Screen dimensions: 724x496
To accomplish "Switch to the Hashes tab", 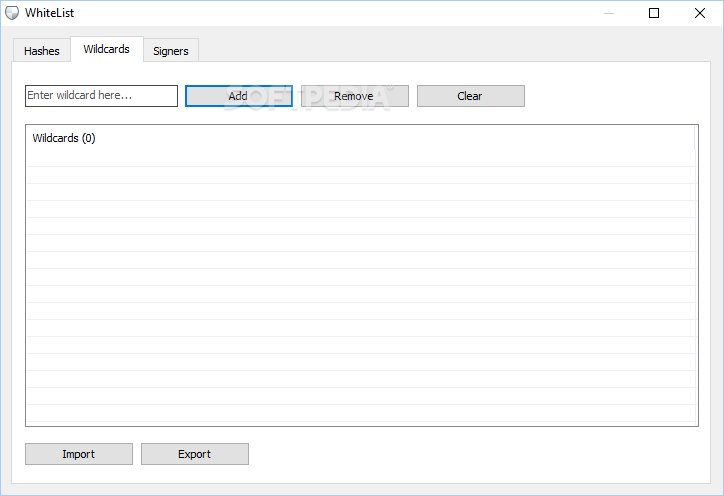I will (42, 51).
